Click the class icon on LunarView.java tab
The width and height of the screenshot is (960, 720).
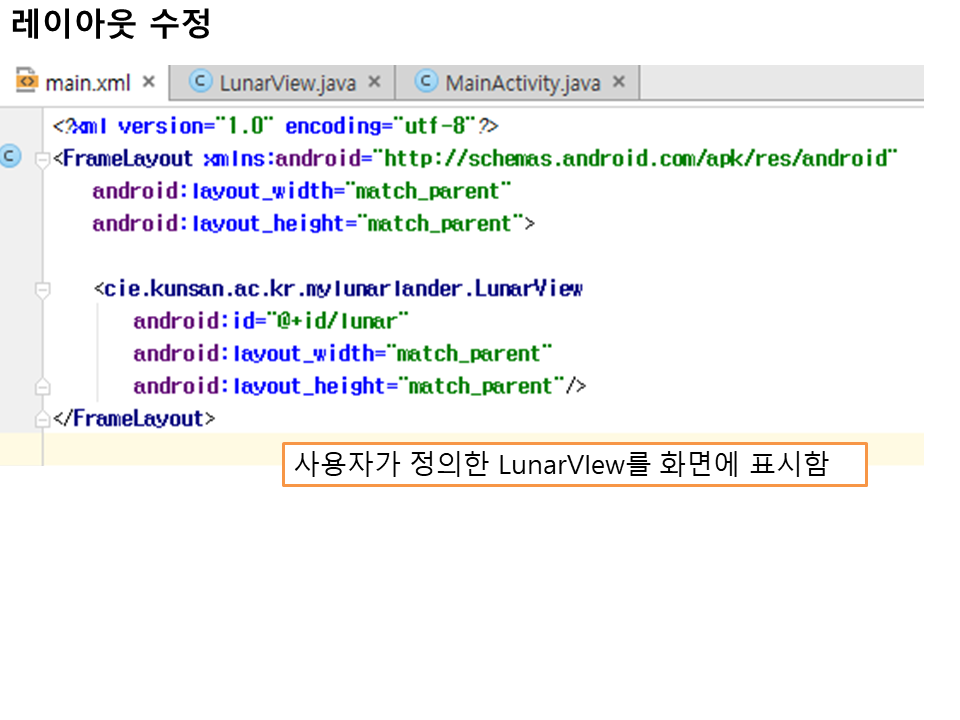(201, 82)
